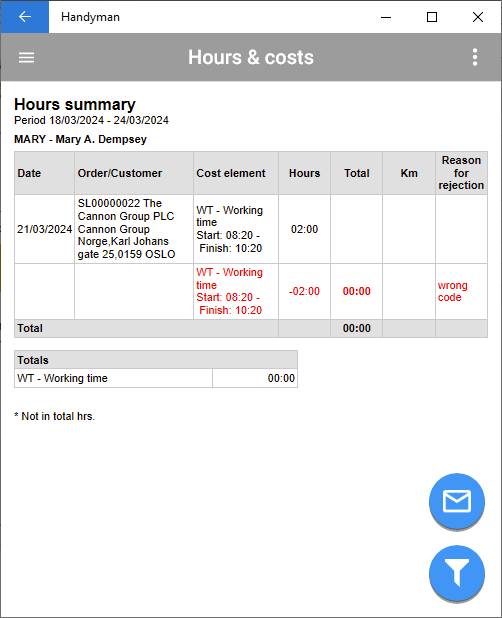Maximize the Handyman window
The height and width of the screenshot is (618, 502).
[x=432, y=17]
